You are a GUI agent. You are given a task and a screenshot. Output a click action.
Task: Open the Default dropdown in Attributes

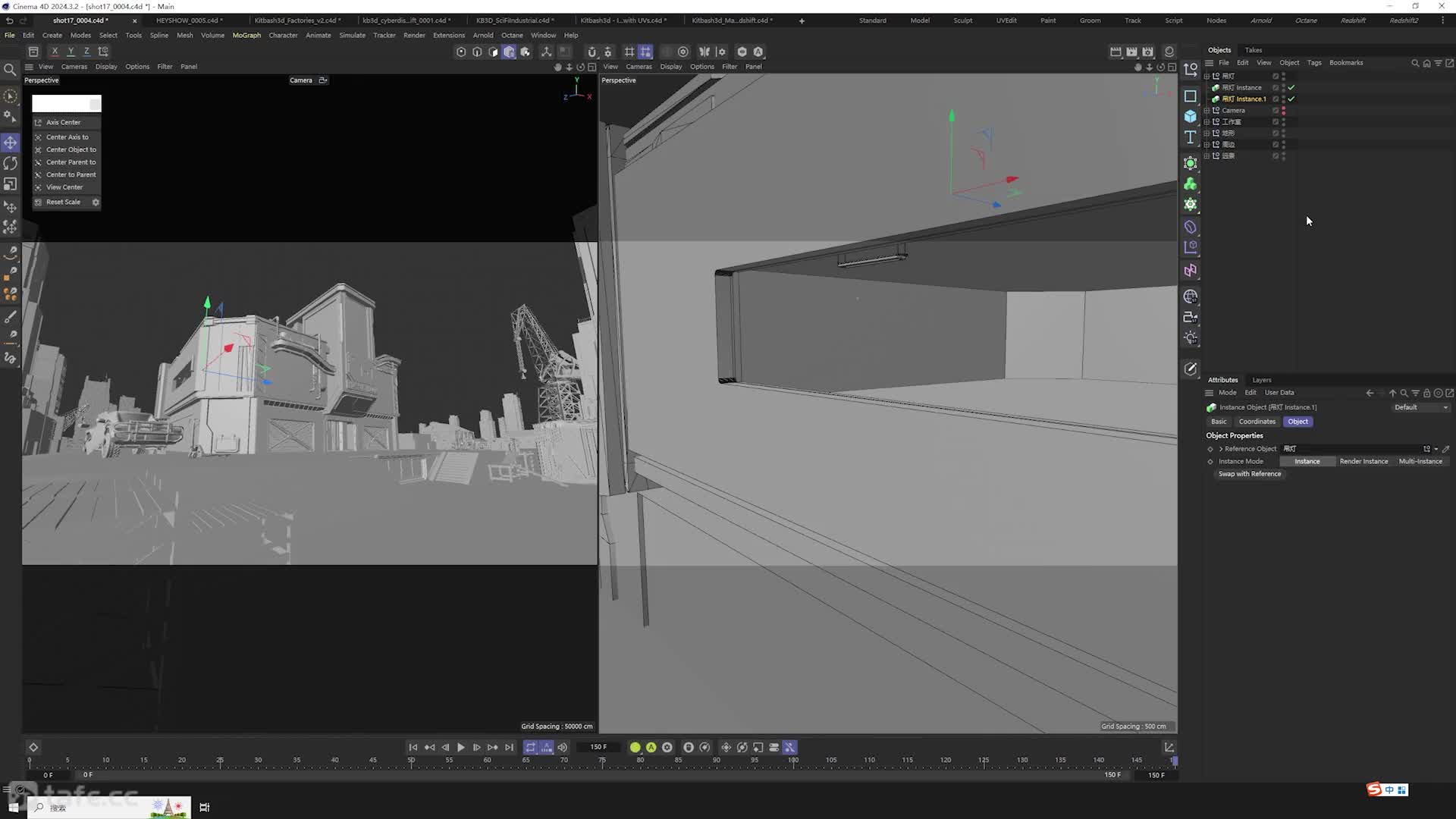(x=1420, y=407)
